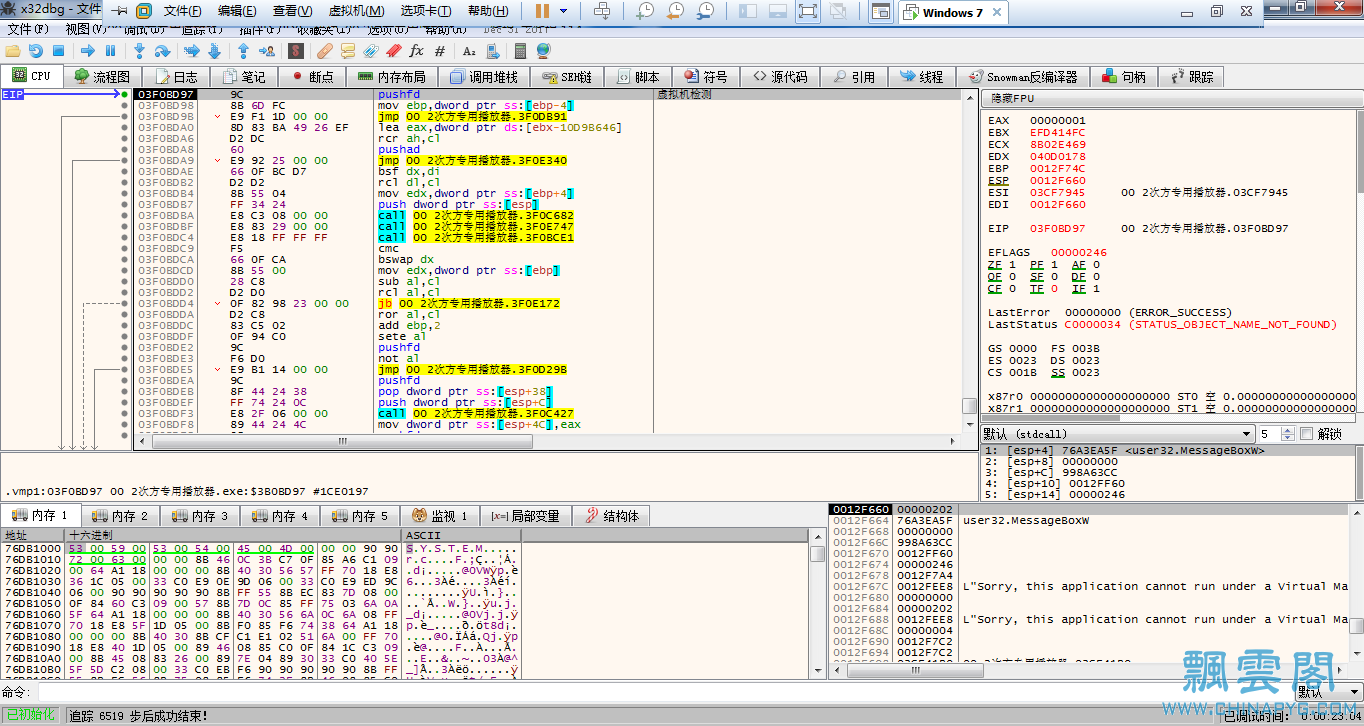This screenshot has height=726, width=1364.
Task: Switch to the 内存布局 tab
Action: [392, 77]
